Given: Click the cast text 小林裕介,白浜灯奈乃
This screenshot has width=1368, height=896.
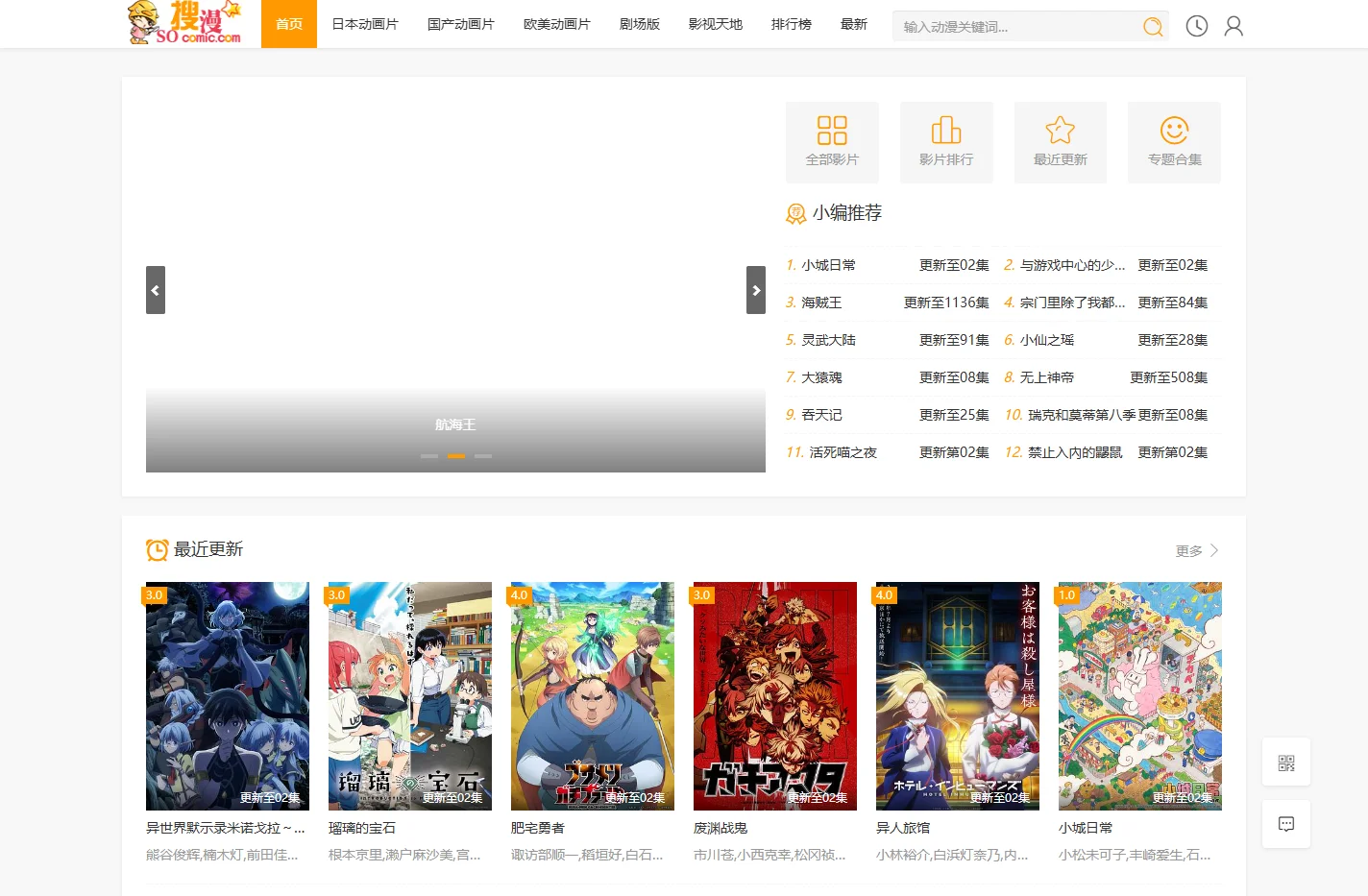Looking at the screenshot, I should [952, 855].
